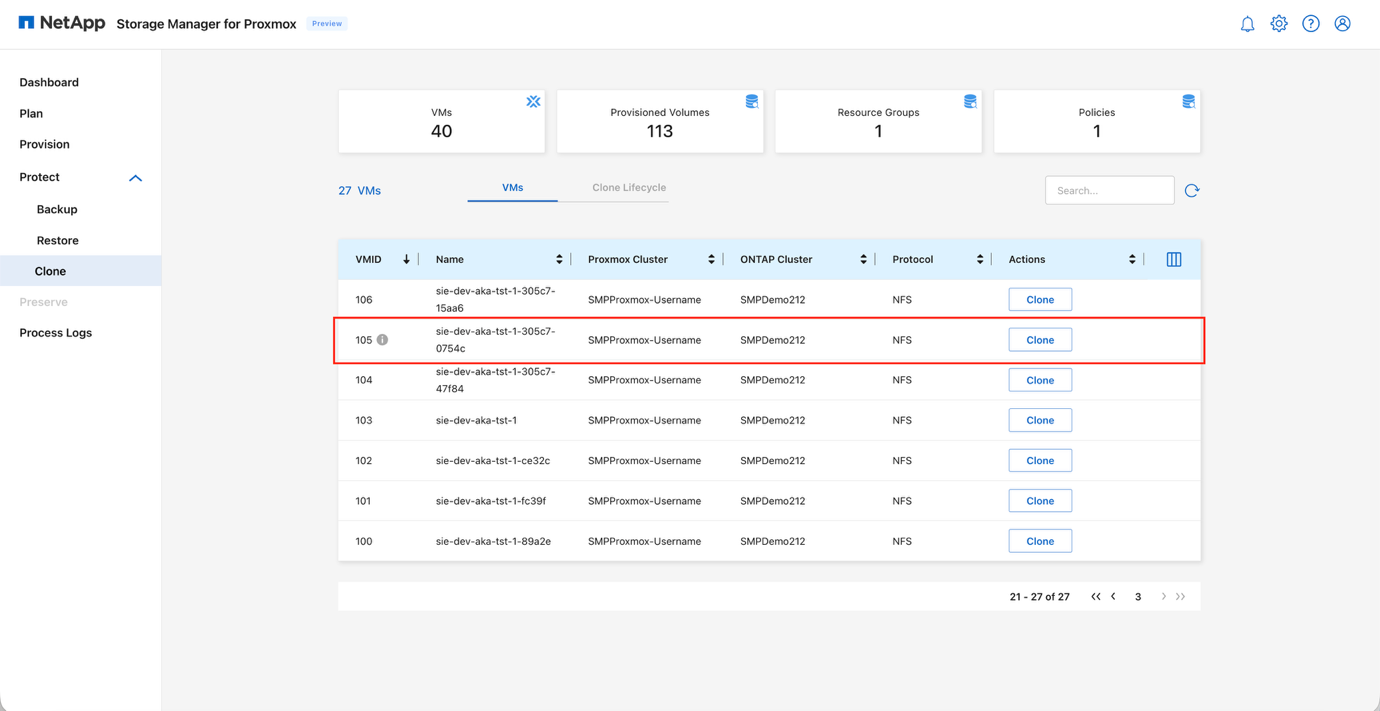Click the storage icon on Policies card
The height and width of the screenshot is (711, 1380).
[x=1188, y=101]
